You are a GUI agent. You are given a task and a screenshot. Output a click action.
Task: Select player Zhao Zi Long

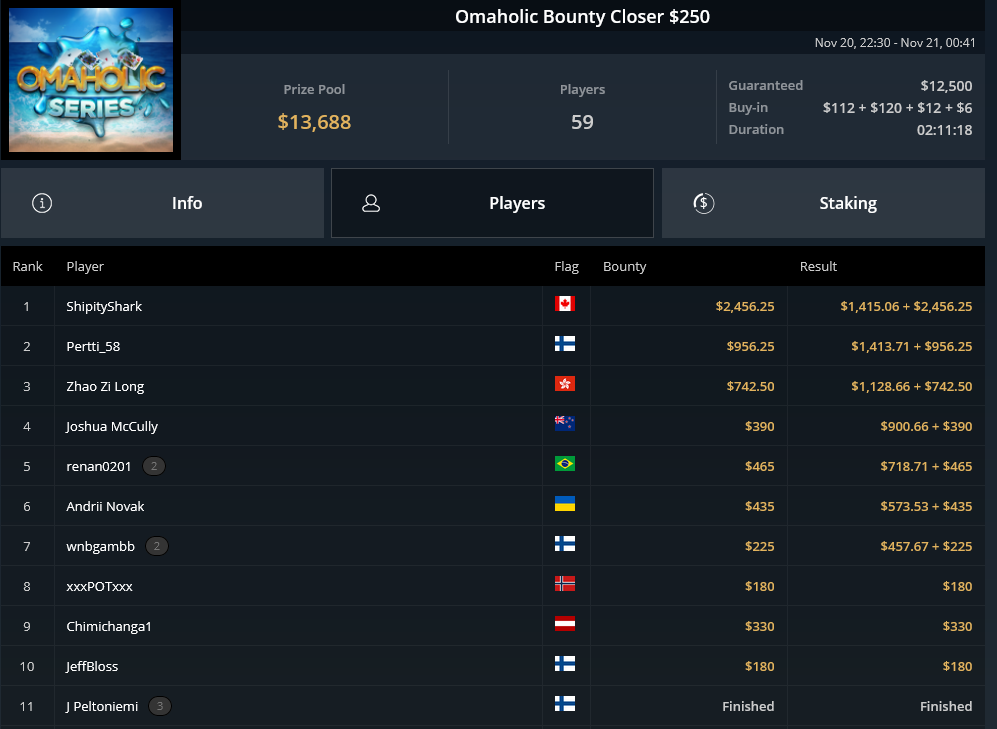(x=106, y=386)
